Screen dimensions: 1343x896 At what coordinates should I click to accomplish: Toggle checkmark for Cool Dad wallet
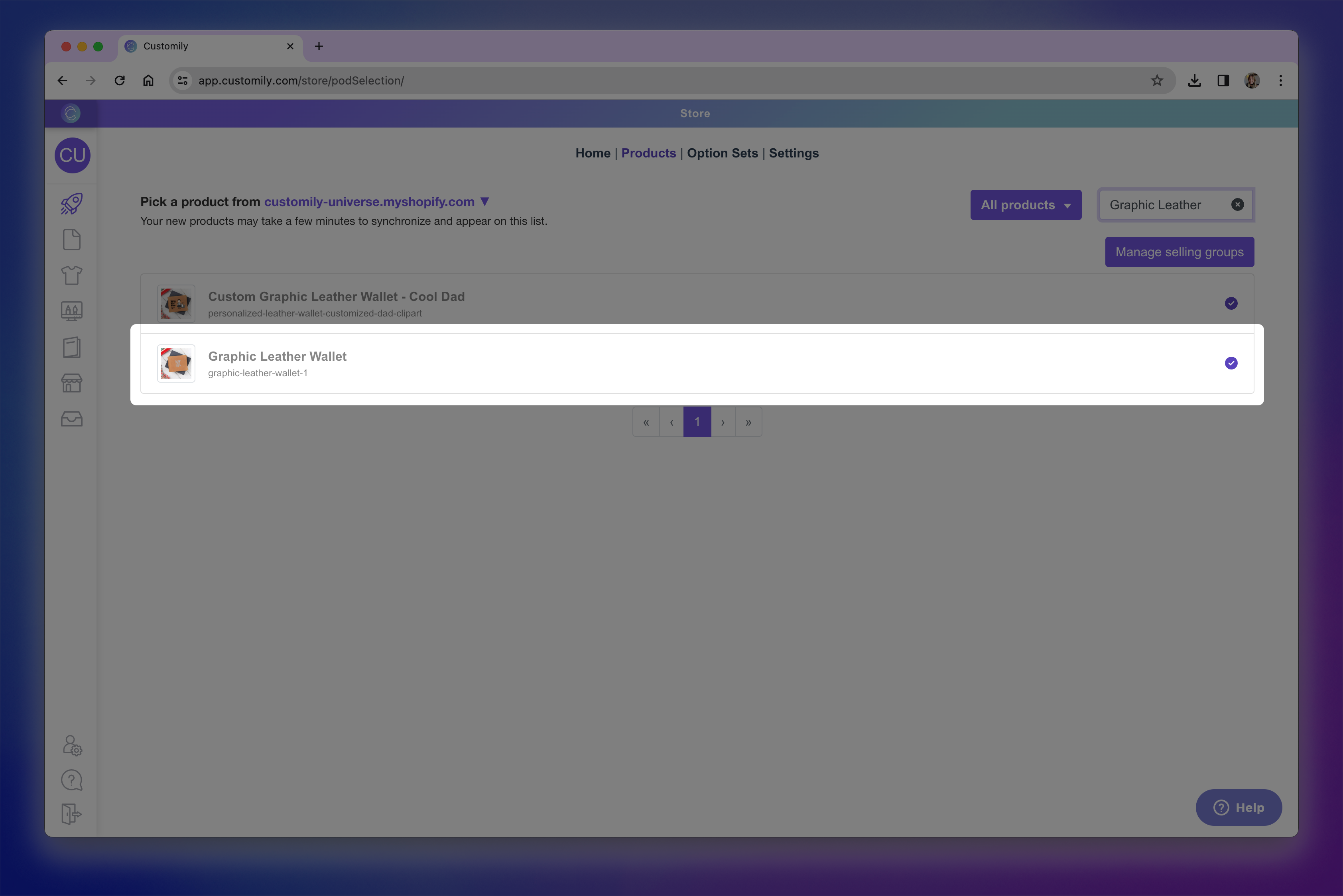1231,303
